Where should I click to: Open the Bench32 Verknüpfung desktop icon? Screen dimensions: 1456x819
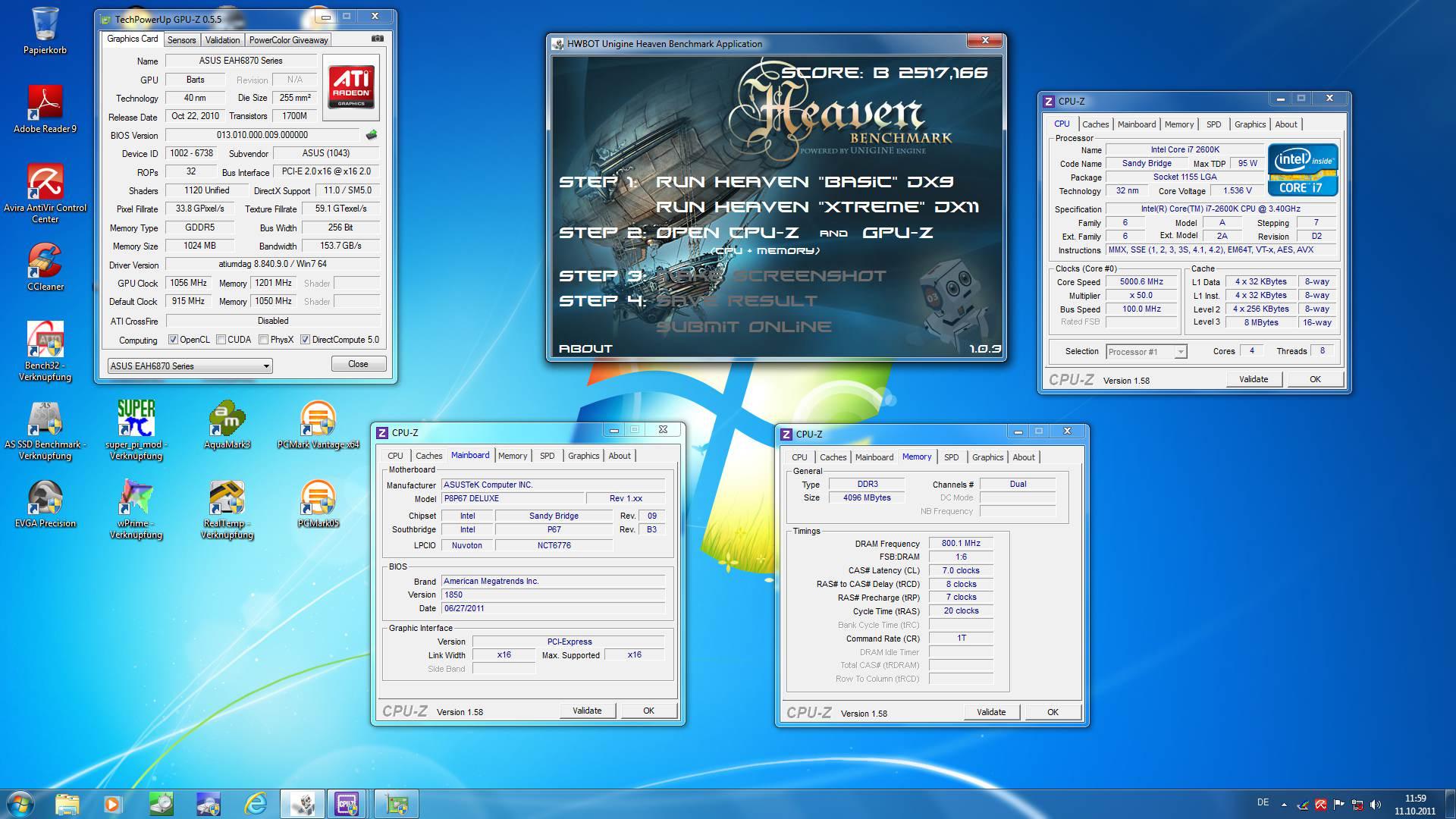pyautogui.click(x=45, y=350)
